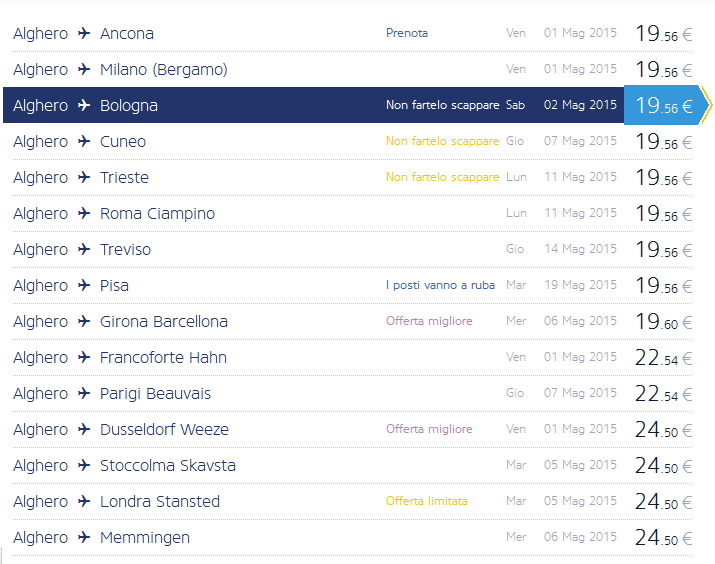Click the airplane icon before Roma Ciampino
Image resolution: width=715 pixels, height=564 pixels.
pos(84,213)
